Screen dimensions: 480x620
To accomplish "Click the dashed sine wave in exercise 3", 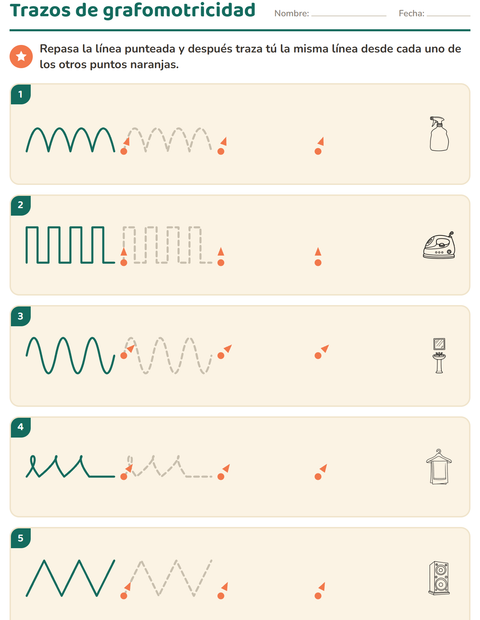I will 168,355.
